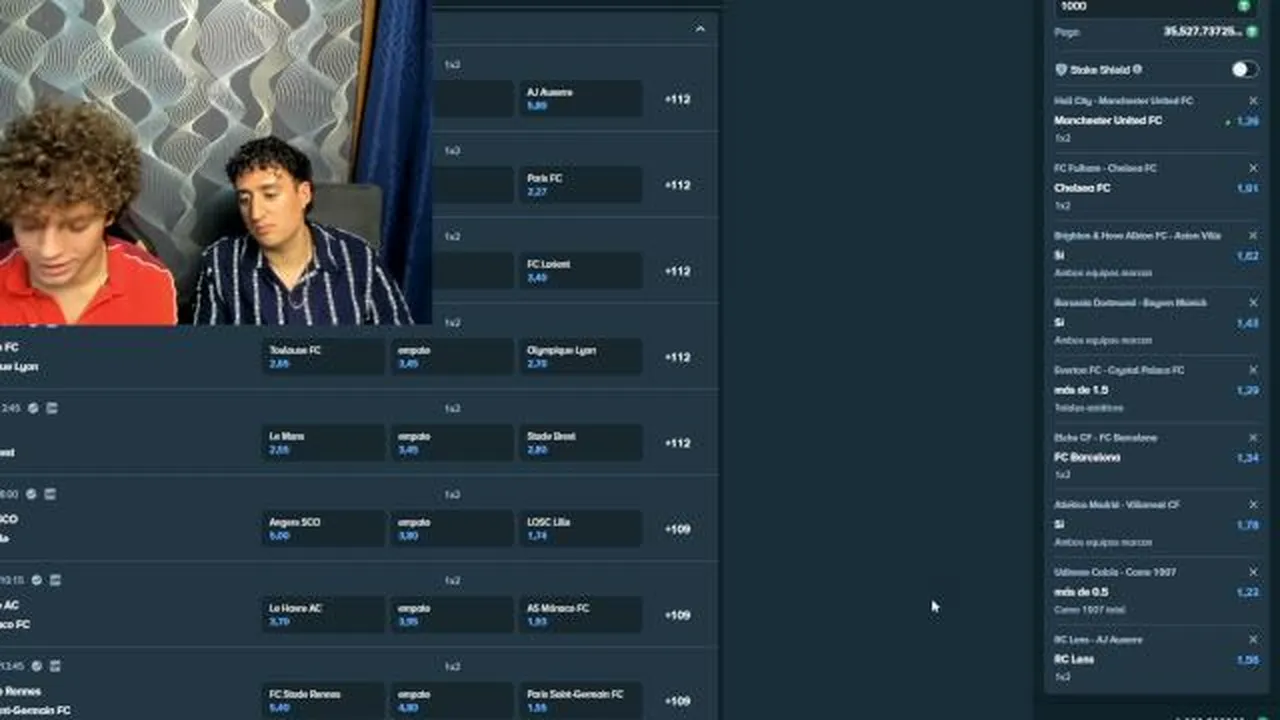
Task: Click the webcam video overlay
Action: coord(216,162)
